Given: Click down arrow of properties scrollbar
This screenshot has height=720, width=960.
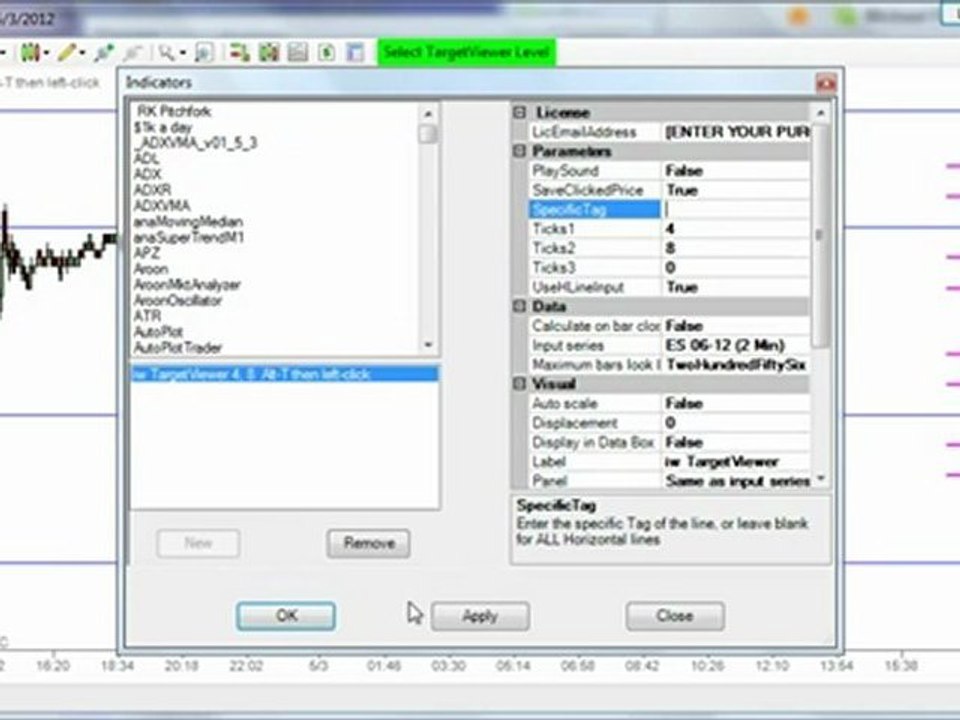Looking at the screenshot, I should pos(820,479).
